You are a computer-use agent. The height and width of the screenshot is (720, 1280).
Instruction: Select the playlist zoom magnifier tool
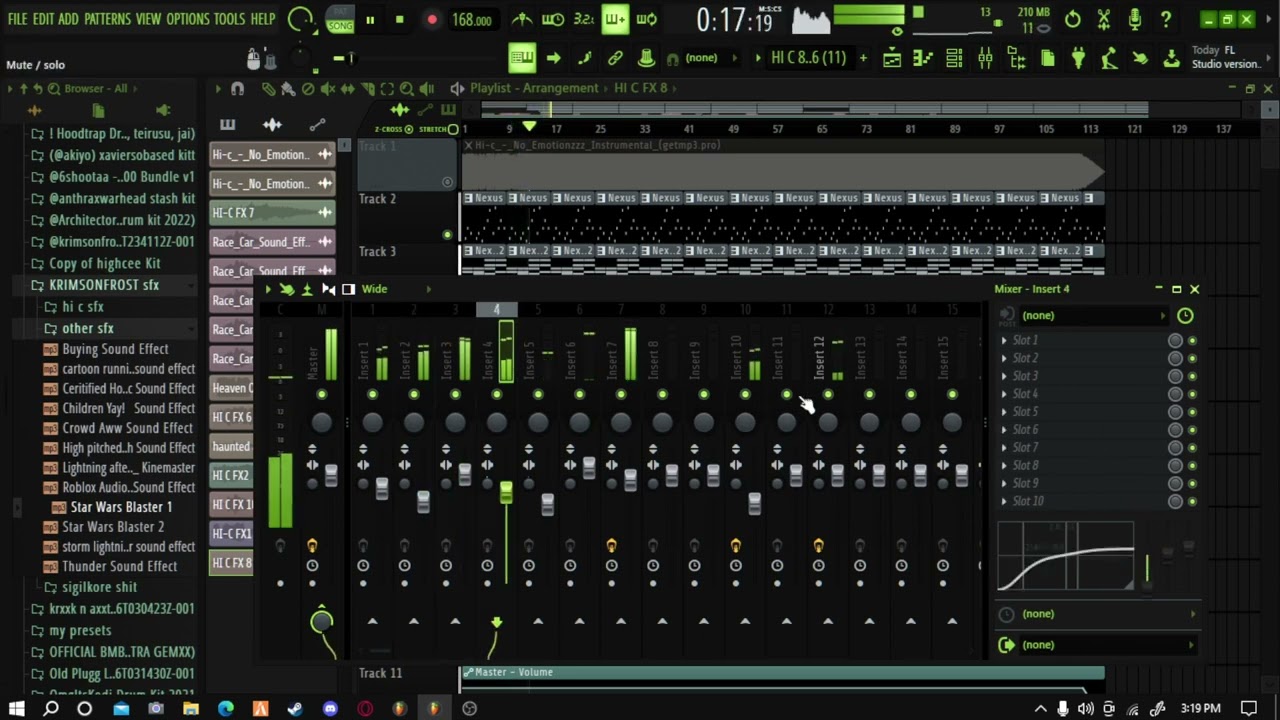click(x=407, y=89)
